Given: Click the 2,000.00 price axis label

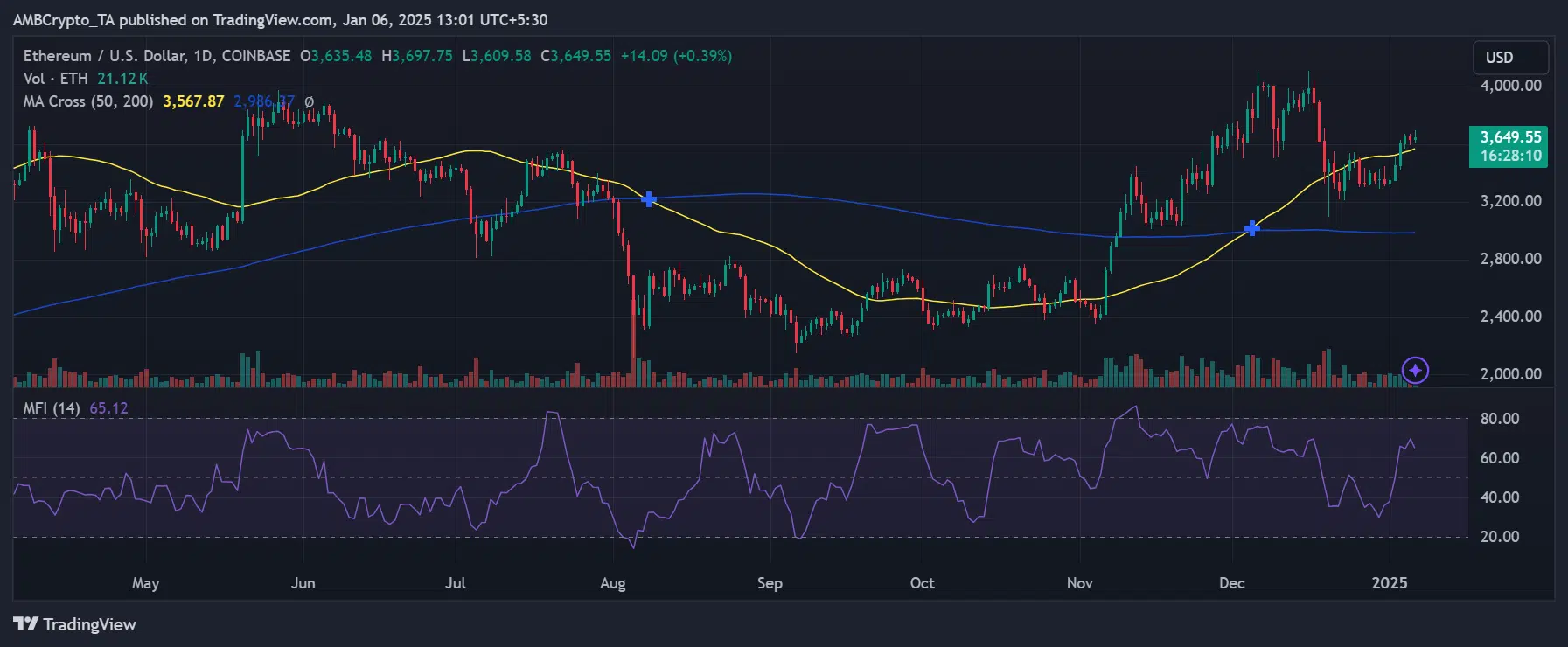Looking at the screenshot, I should coord(1510,374).
